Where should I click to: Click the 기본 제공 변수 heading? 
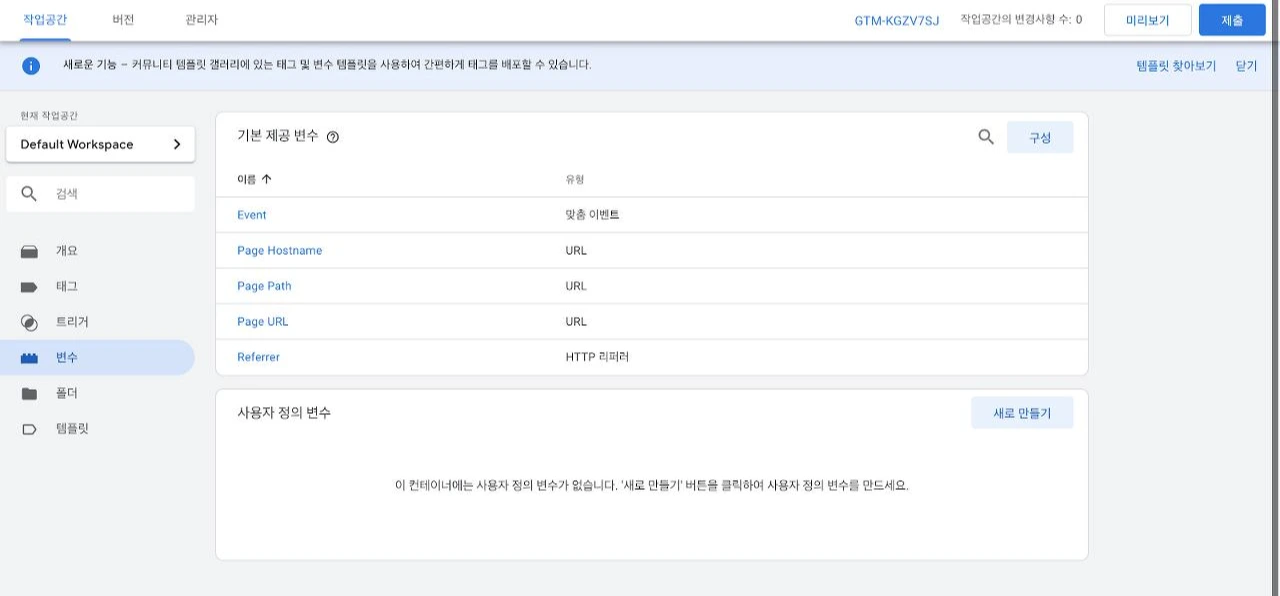point(278,136)
